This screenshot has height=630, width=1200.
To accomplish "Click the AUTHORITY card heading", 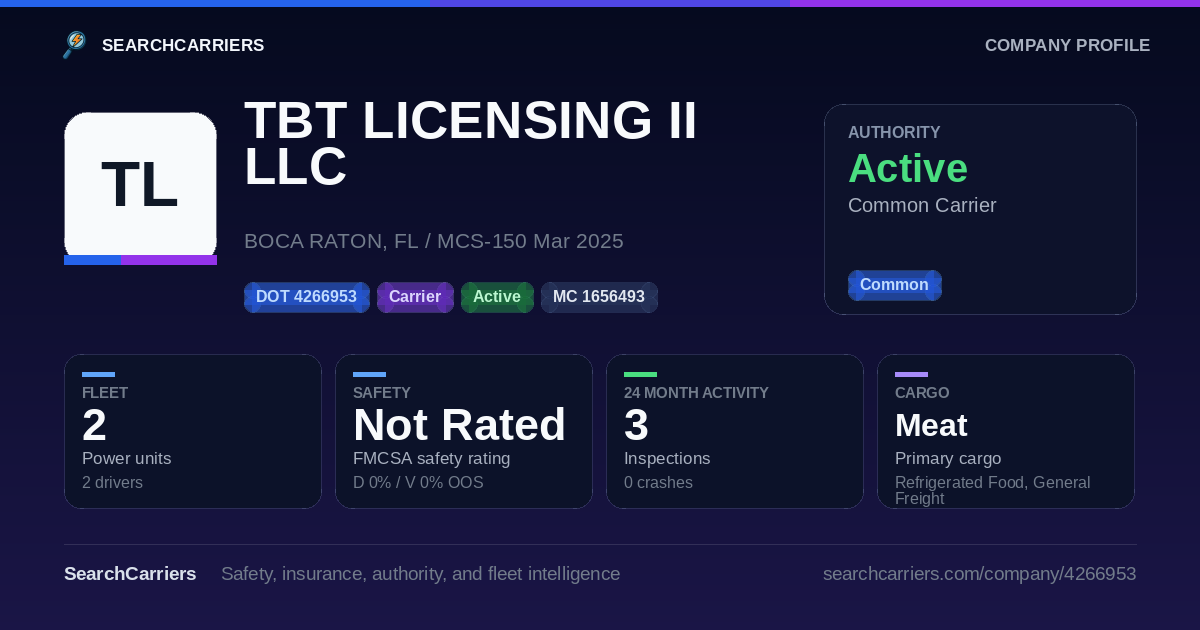I will point(894,132).
